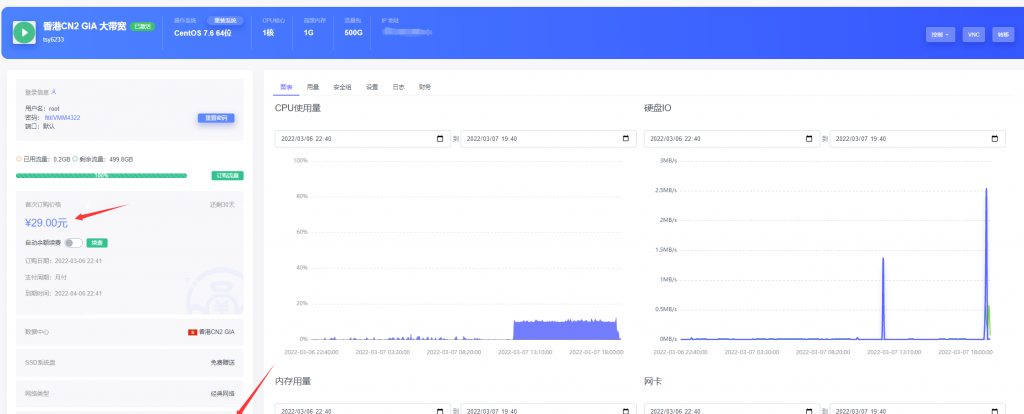Image resolution: width=1024 pixels, height=414 pixels.
Task: Toggle the 自动余额续费 switch
Action: coord(74,243)
